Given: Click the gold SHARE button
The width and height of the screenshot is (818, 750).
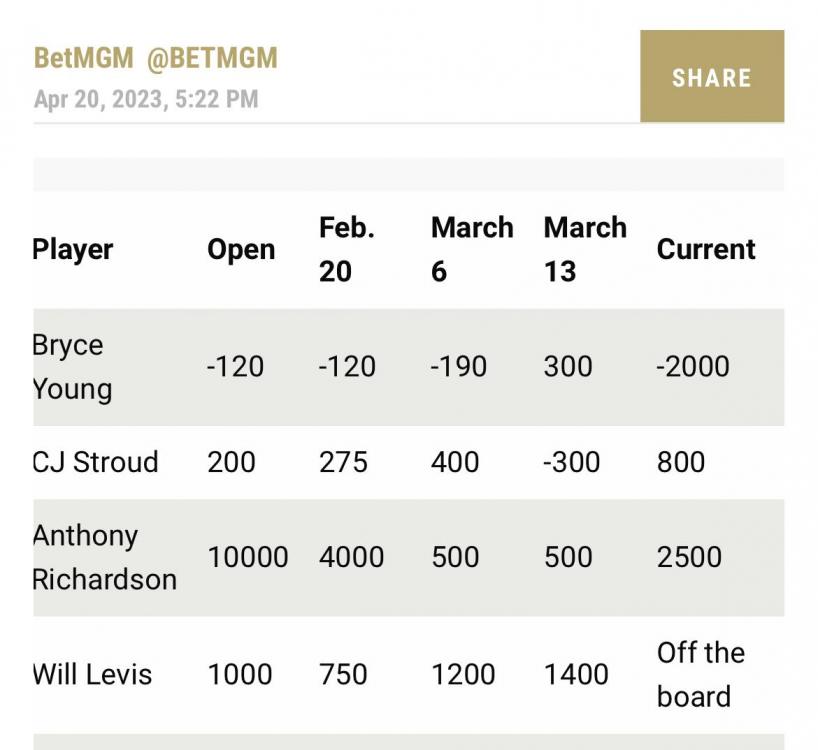Looking at the screenshot, I should coord(711,77).
